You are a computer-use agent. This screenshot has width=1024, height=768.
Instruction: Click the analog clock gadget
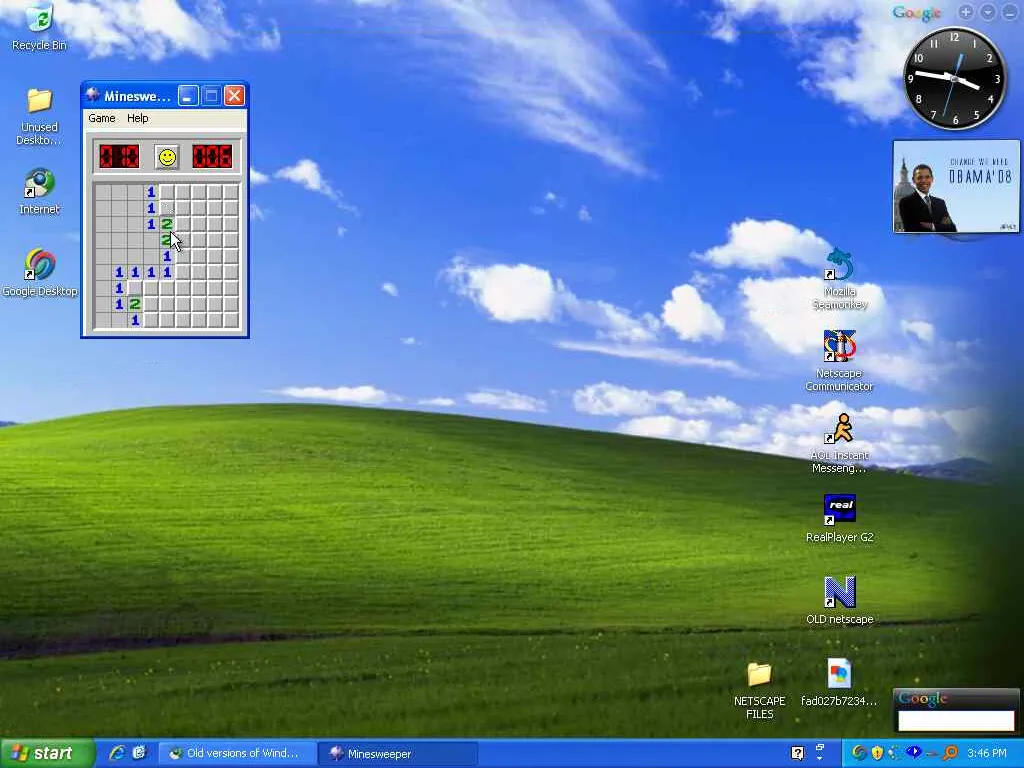954,78
